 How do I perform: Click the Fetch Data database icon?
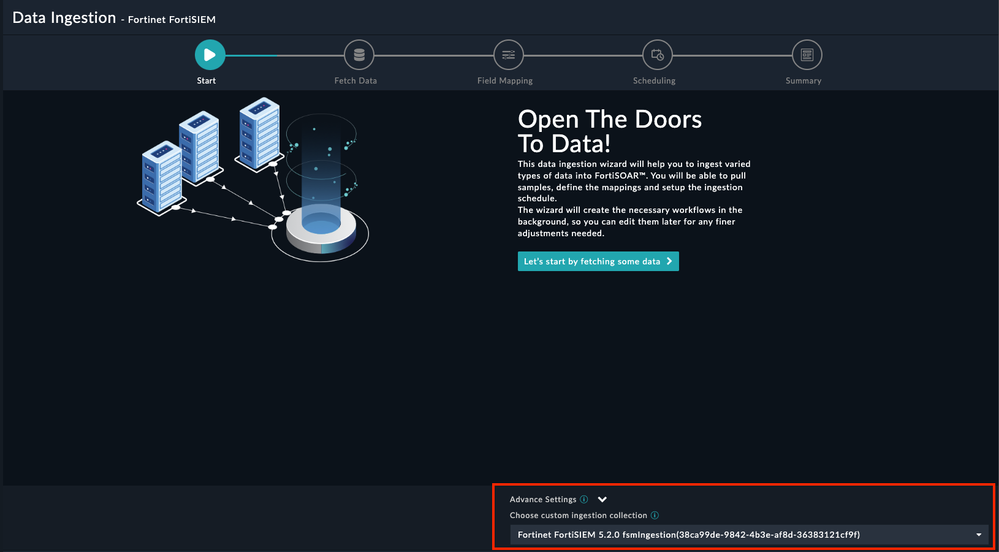359,55
